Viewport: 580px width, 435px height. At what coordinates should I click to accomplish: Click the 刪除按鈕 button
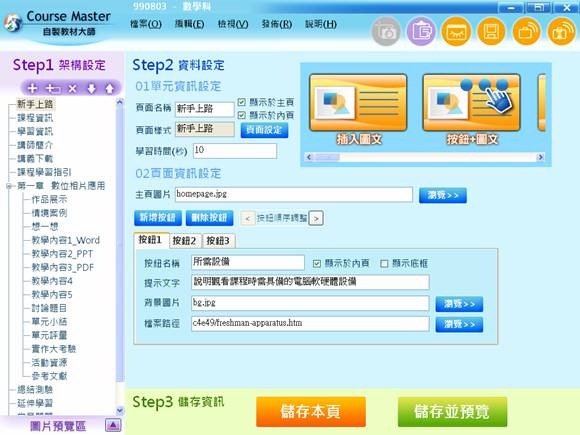pyautogui.click(x=209, y=218)
